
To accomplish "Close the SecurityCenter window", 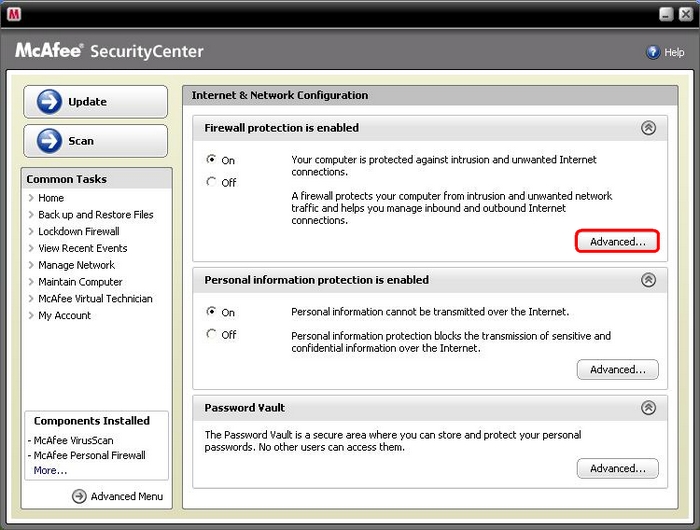I will (686, 14).
